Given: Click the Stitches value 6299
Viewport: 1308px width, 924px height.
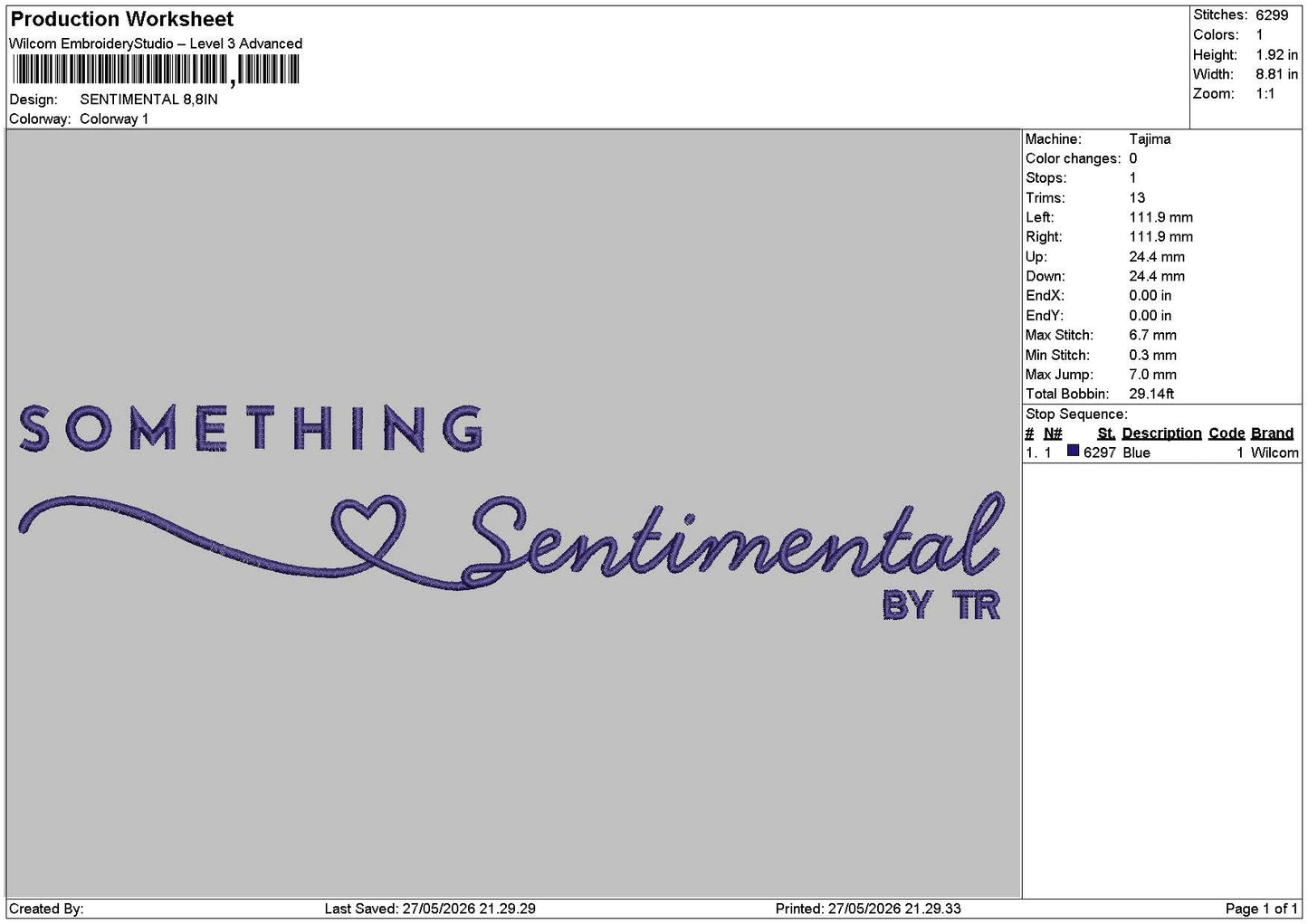Looking at the screenshot, I should tap(1272, 15).
